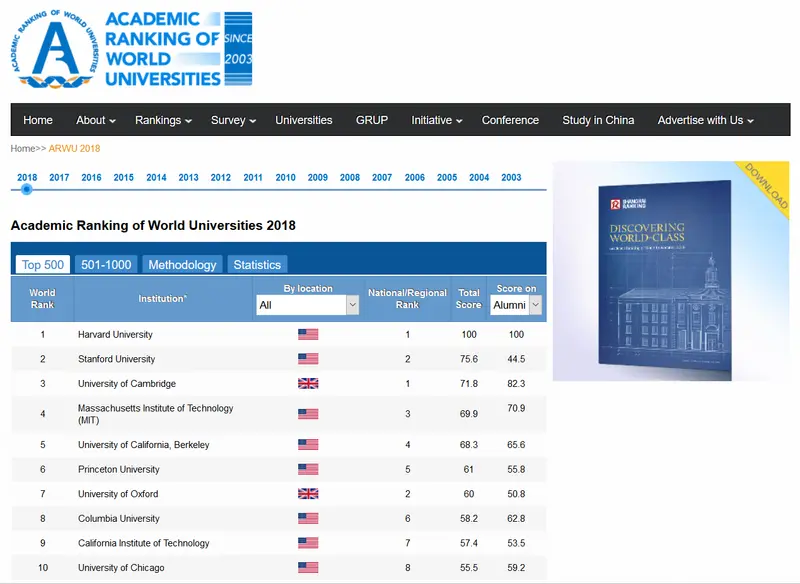Click the US flag next to Columbia University
This screenshot has width=800, height=584.
point(308,518)
